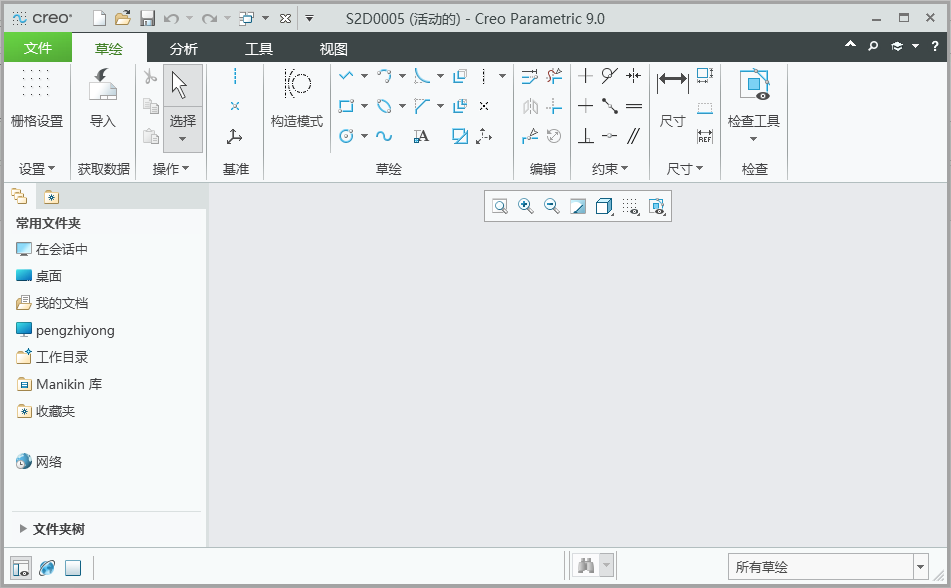Image resolution: width=951 pixels, height=588 pixels.
Task: Select the Circle sketch tool
Action: [346, 136]
